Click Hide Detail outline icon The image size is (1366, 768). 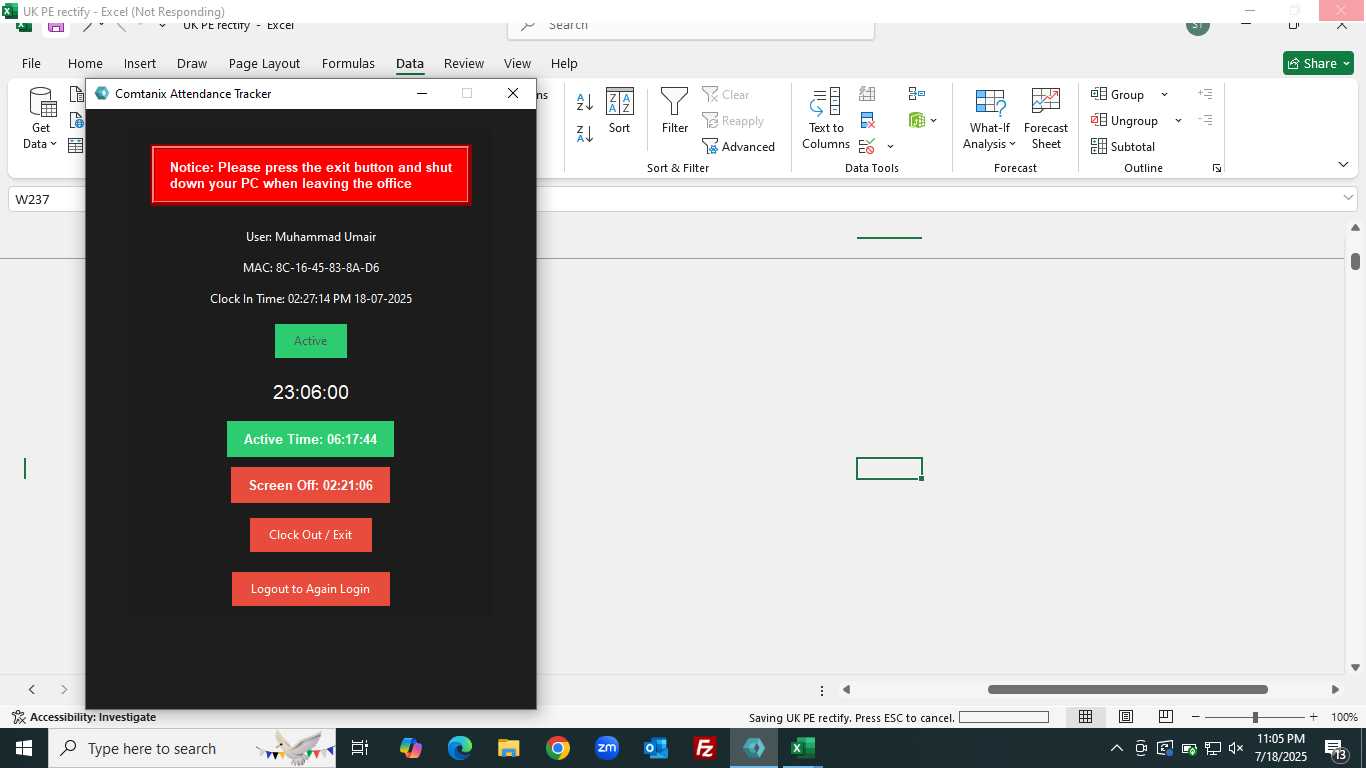(x=1205, y=120)
